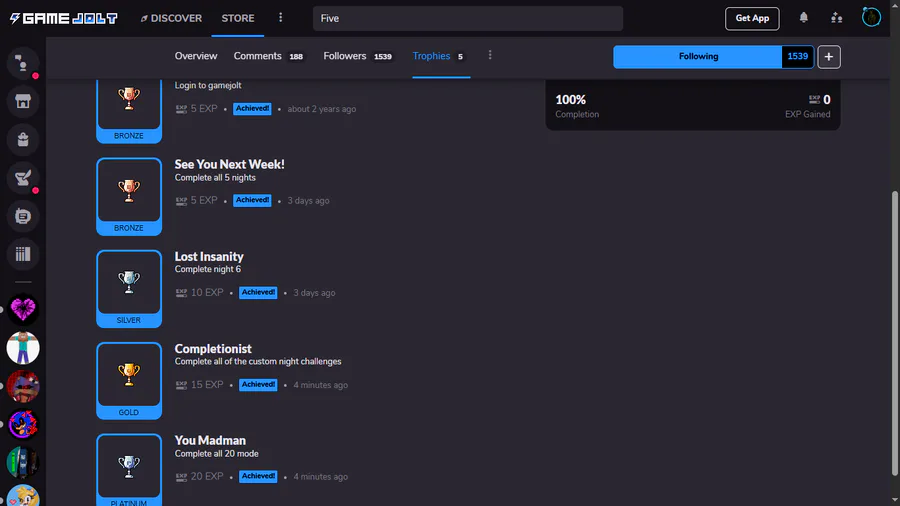Click the 'about 2 years ago' timestamp

tap(321, 109)
